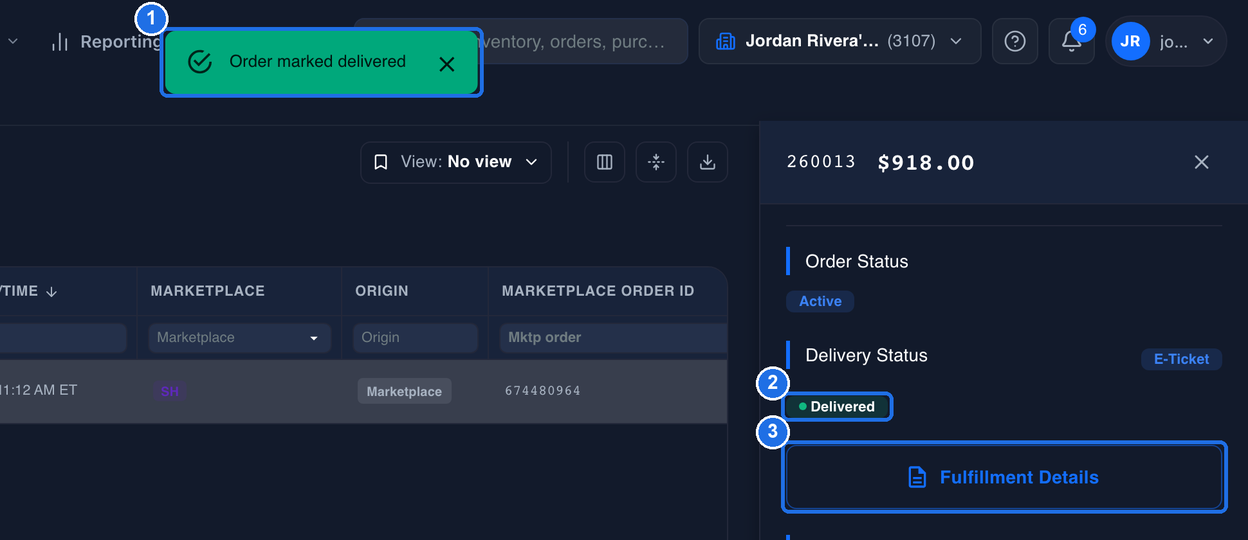Screen dimensions: 1248x540
Task: Click the success checkmark icon in toast
Action: [200, 62]
